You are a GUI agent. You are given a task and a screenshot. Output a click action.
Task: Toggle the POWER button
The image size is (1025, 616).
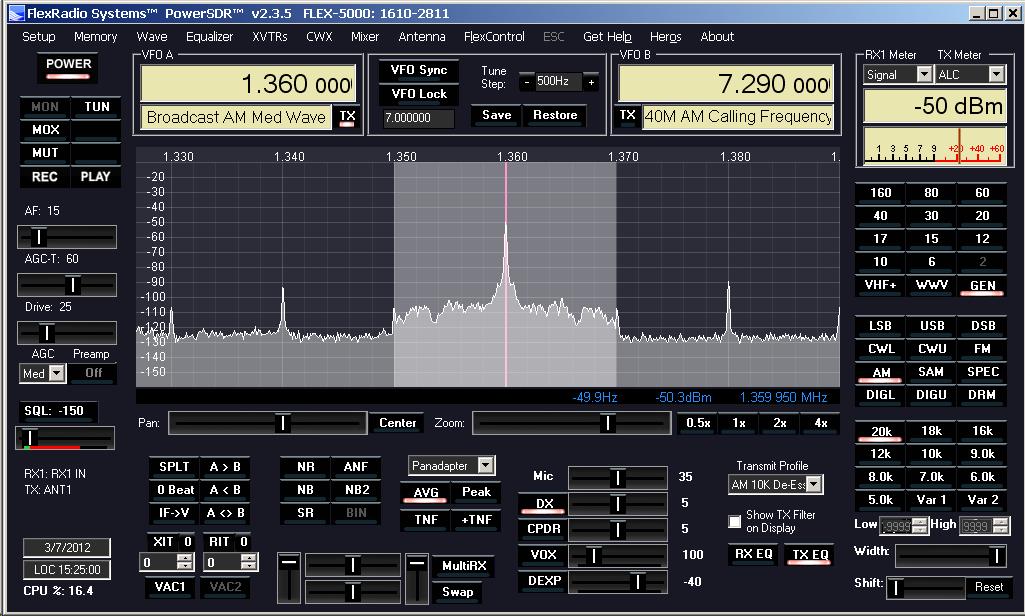click(68, 65)
